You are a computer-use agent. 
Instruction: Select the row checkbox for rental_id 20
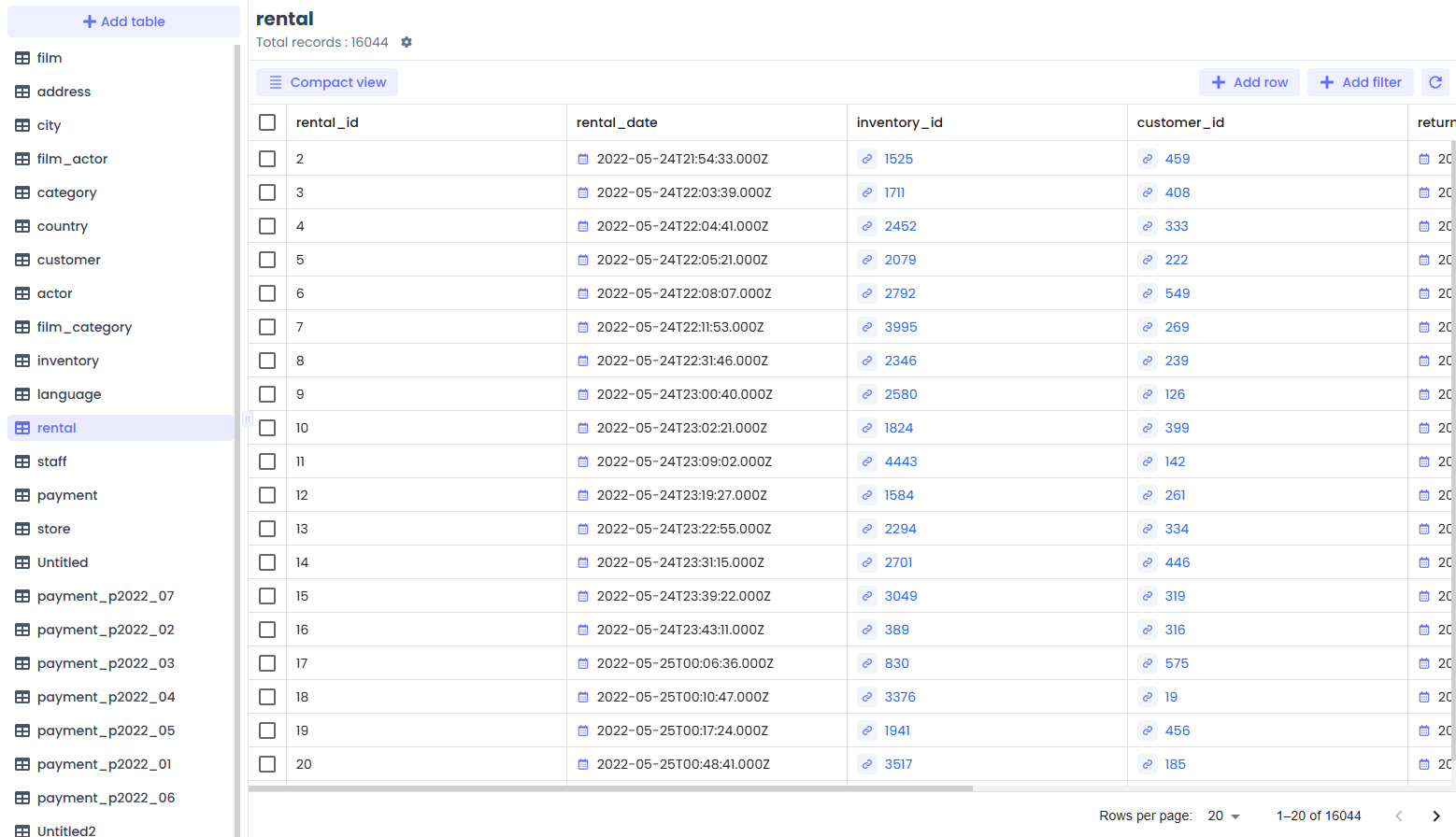click(x=267, y=764)
